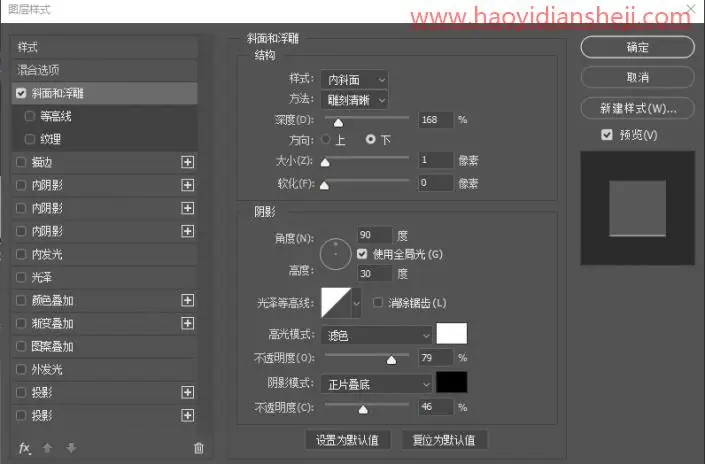Click the 角度 field showing 90
This screenshot has height=464, width=705.
coord(375,235)
